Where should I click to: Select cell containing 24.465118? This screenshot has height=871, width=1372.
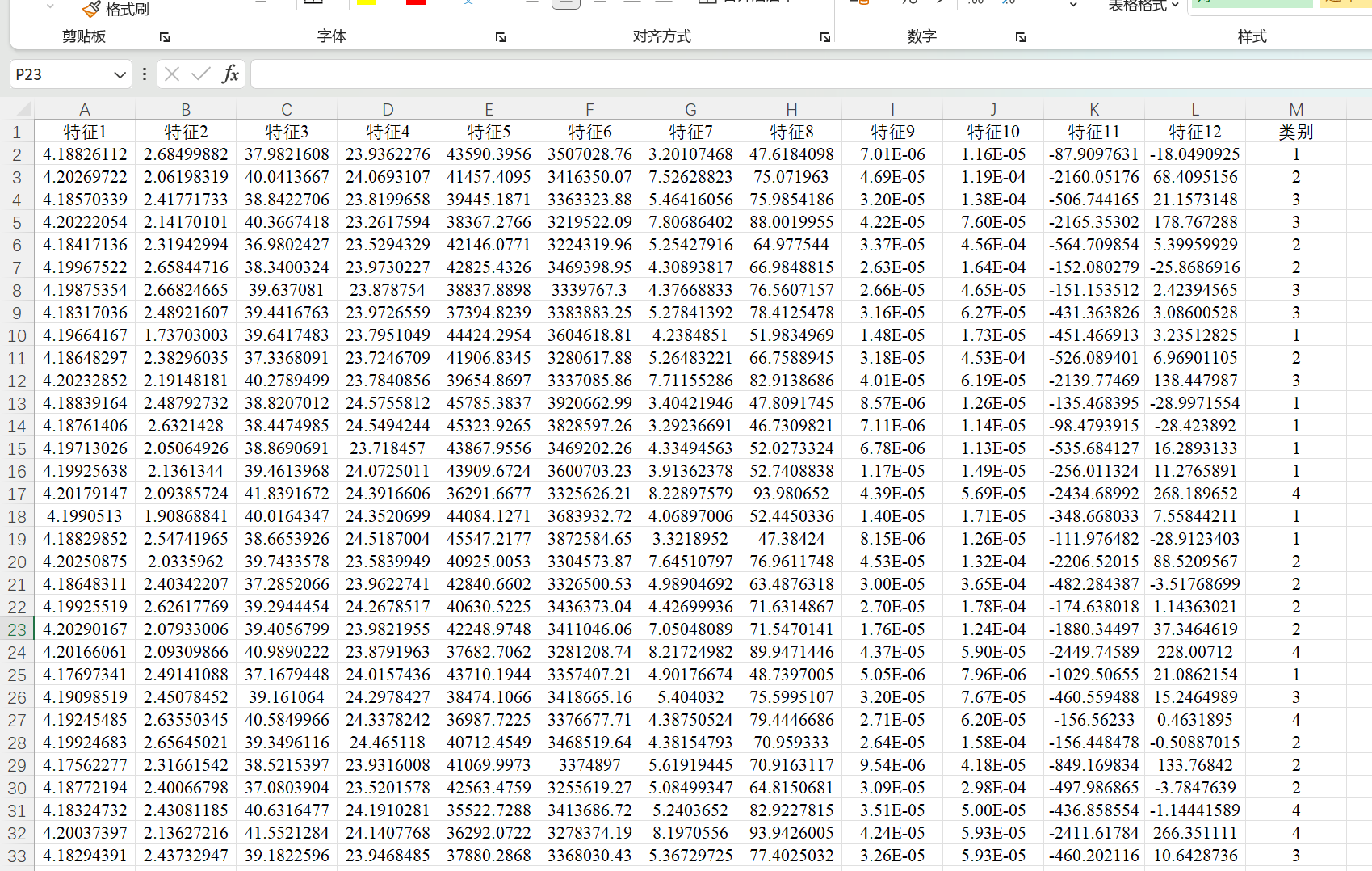point(388,743)
